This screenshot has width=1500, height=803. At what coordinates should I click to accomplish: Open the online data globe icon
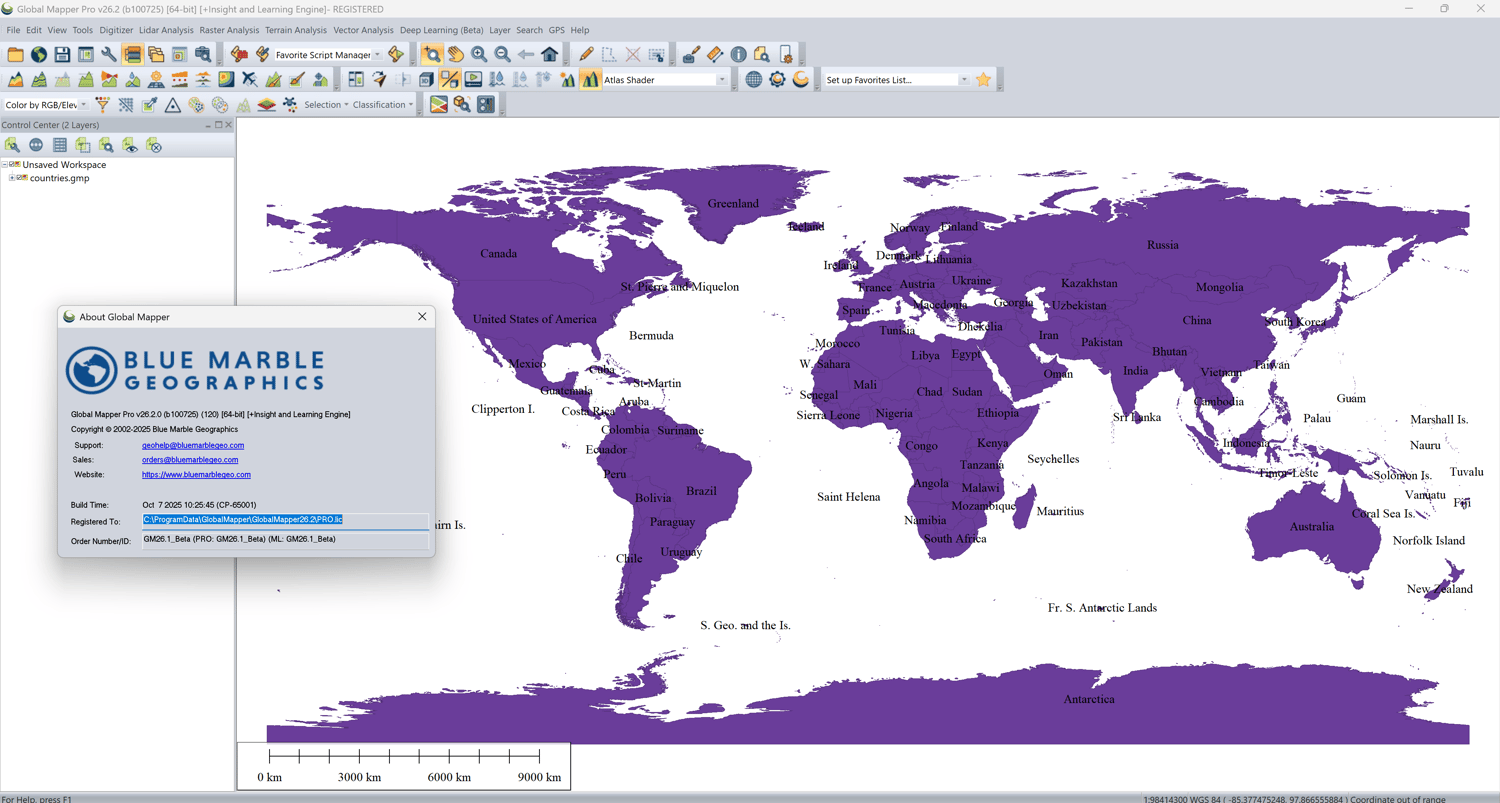coord(39,55)
